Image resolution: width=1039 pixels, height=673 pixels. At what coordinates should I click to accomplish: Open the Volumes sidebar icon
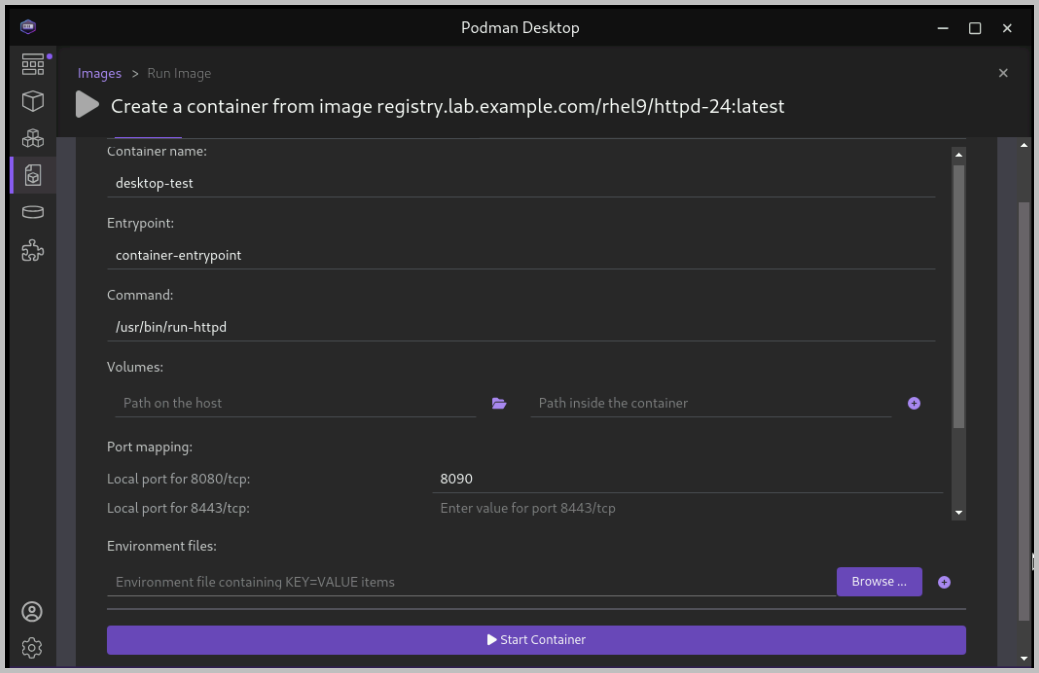[x=33, y=212]
